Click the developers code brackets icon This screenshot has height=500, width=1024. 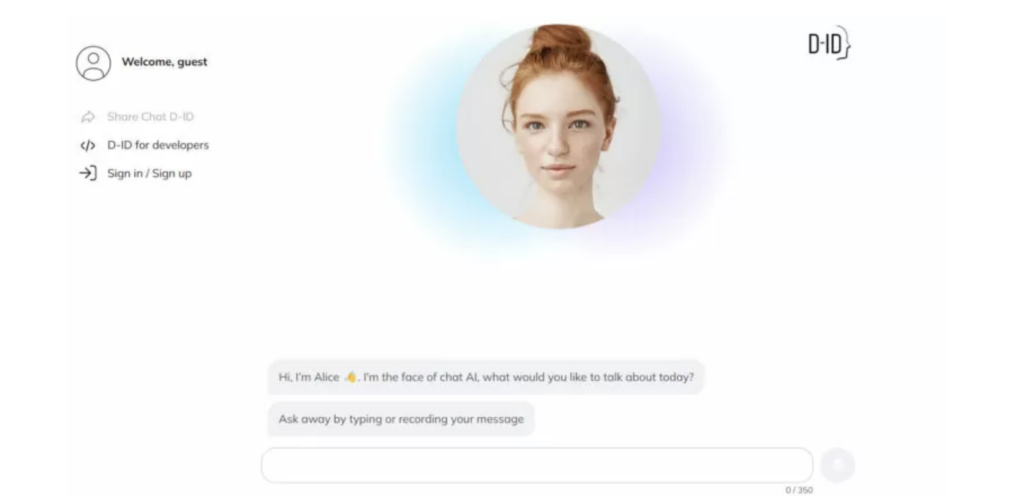[x=88, y=146]
